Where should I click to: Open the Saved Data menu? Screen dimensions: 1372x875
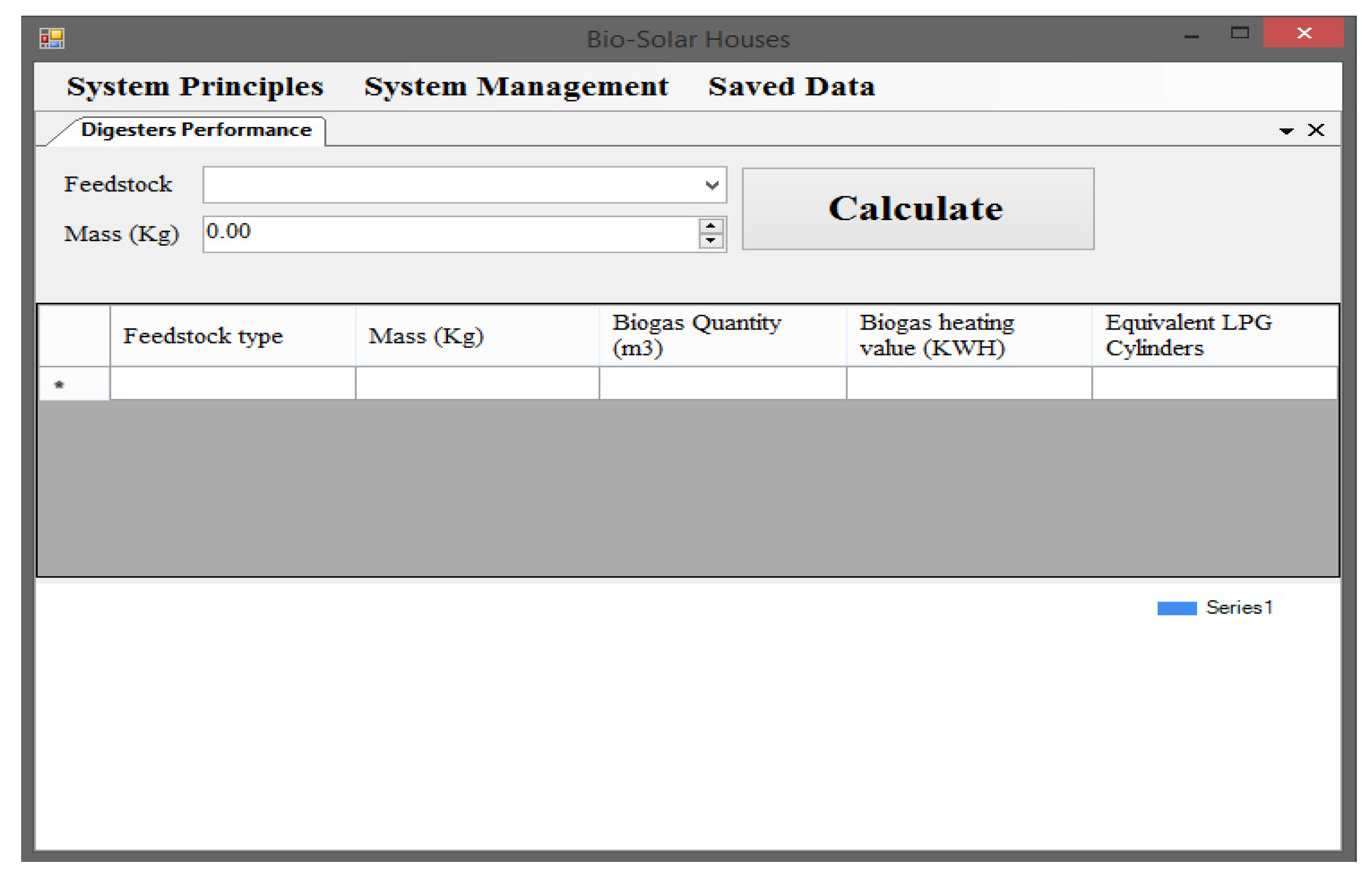click(792, 87)
